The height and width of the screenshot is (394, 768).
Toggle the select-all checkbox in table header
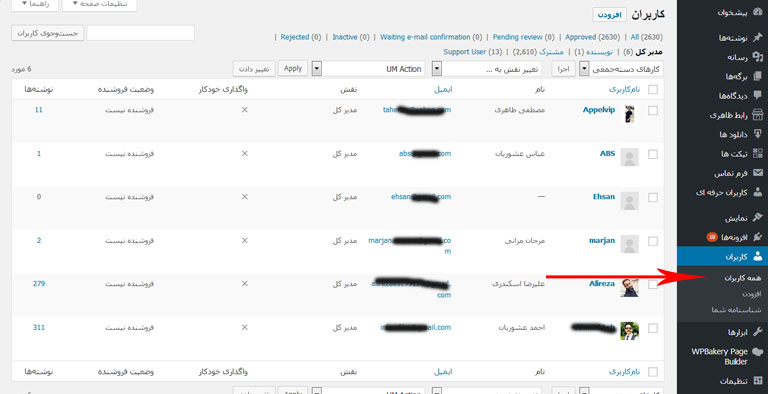653,89
